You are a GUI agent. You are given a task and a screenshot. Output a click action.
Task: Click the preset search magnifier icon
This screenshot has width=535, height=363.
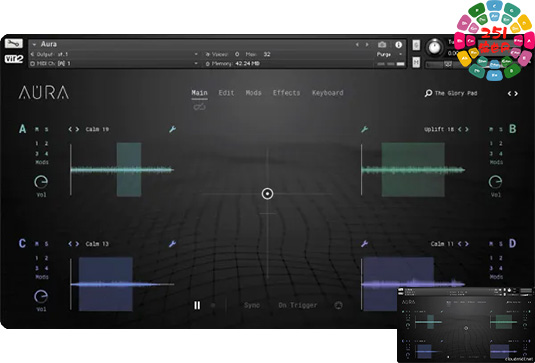point(428,93)
